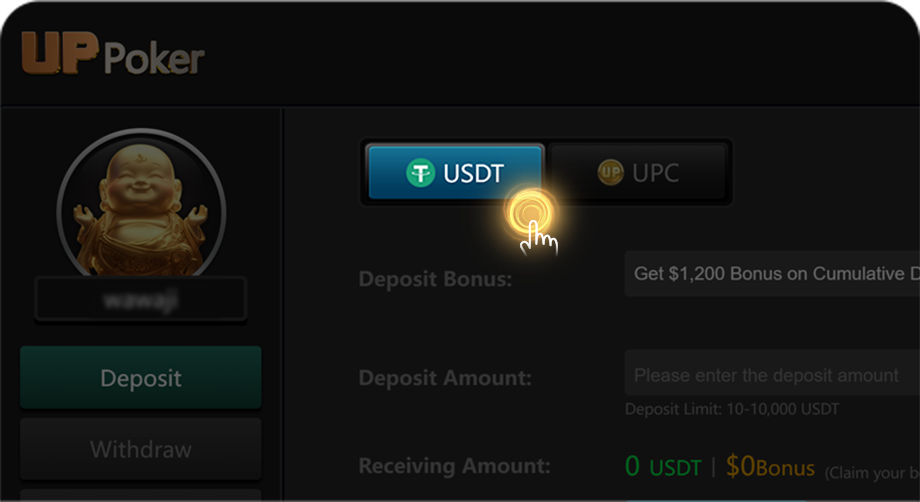Open the Deposit section in the sidebar
This screenshot has width=920, height=502.
141,378
